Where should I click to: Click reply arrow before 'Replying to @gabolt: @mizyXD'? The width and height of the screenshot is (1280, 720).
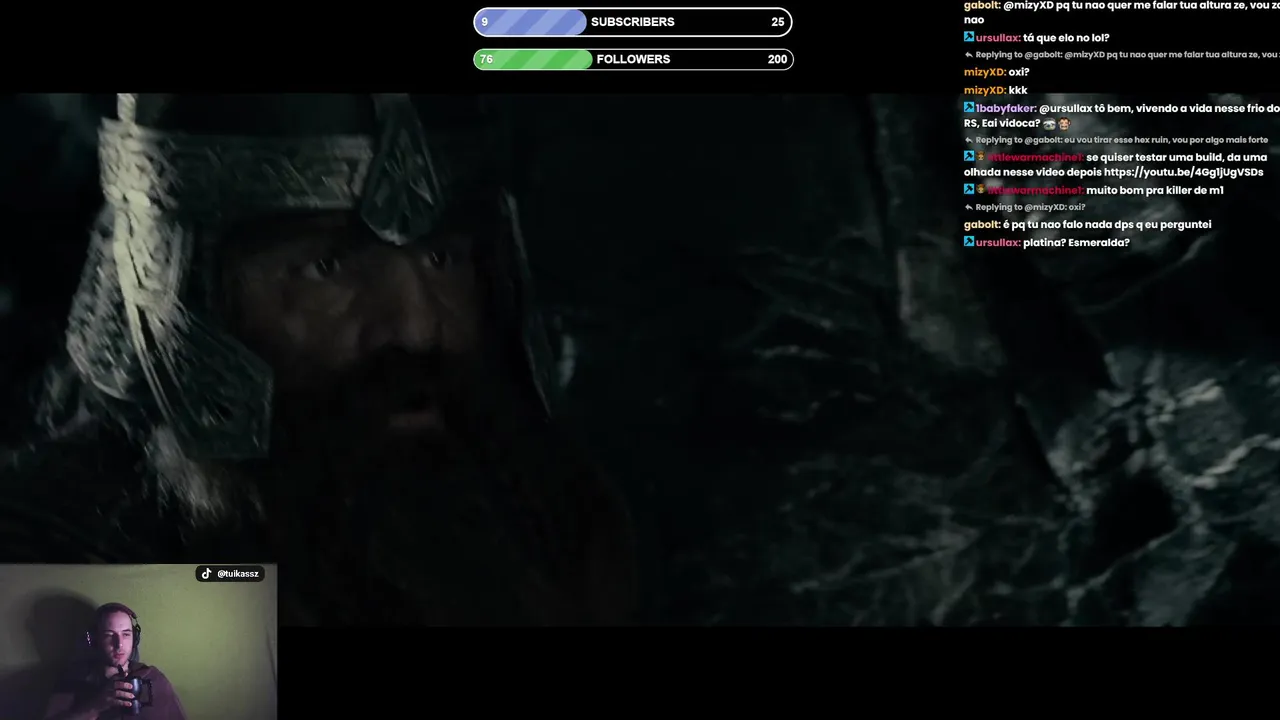(x=968, y=55)
